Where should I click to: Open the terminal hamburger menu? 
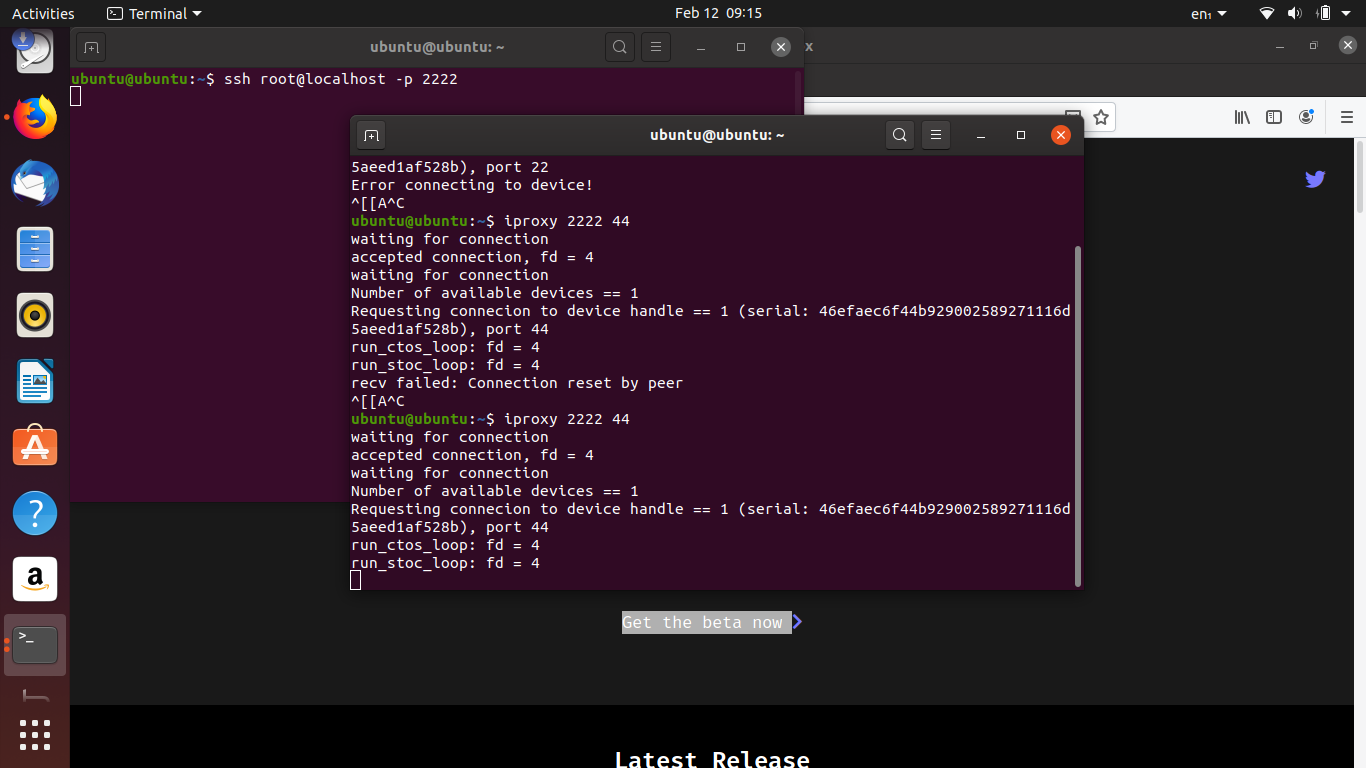pyautogui.click(x=935, y=134)
